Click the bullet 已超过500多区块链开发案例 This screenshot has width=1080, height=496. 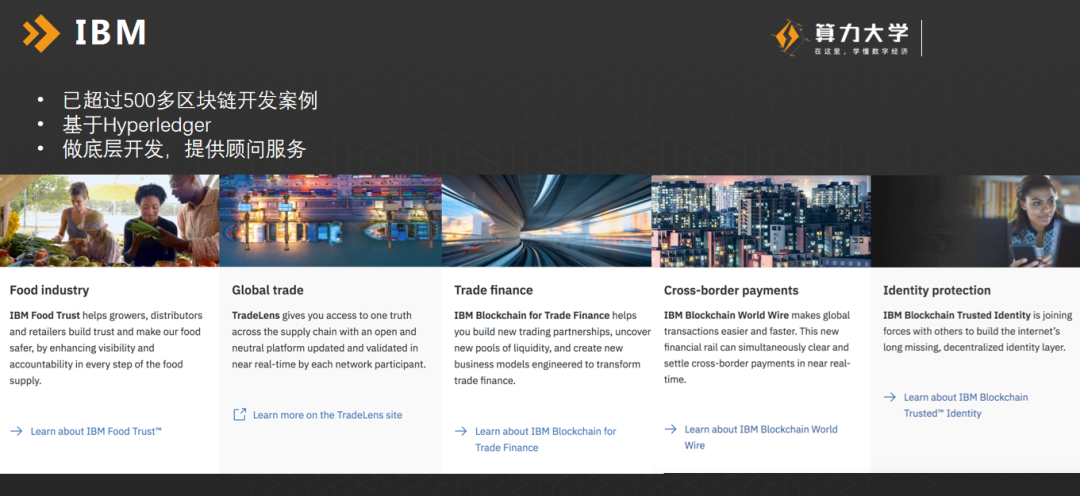click(190, 101)
